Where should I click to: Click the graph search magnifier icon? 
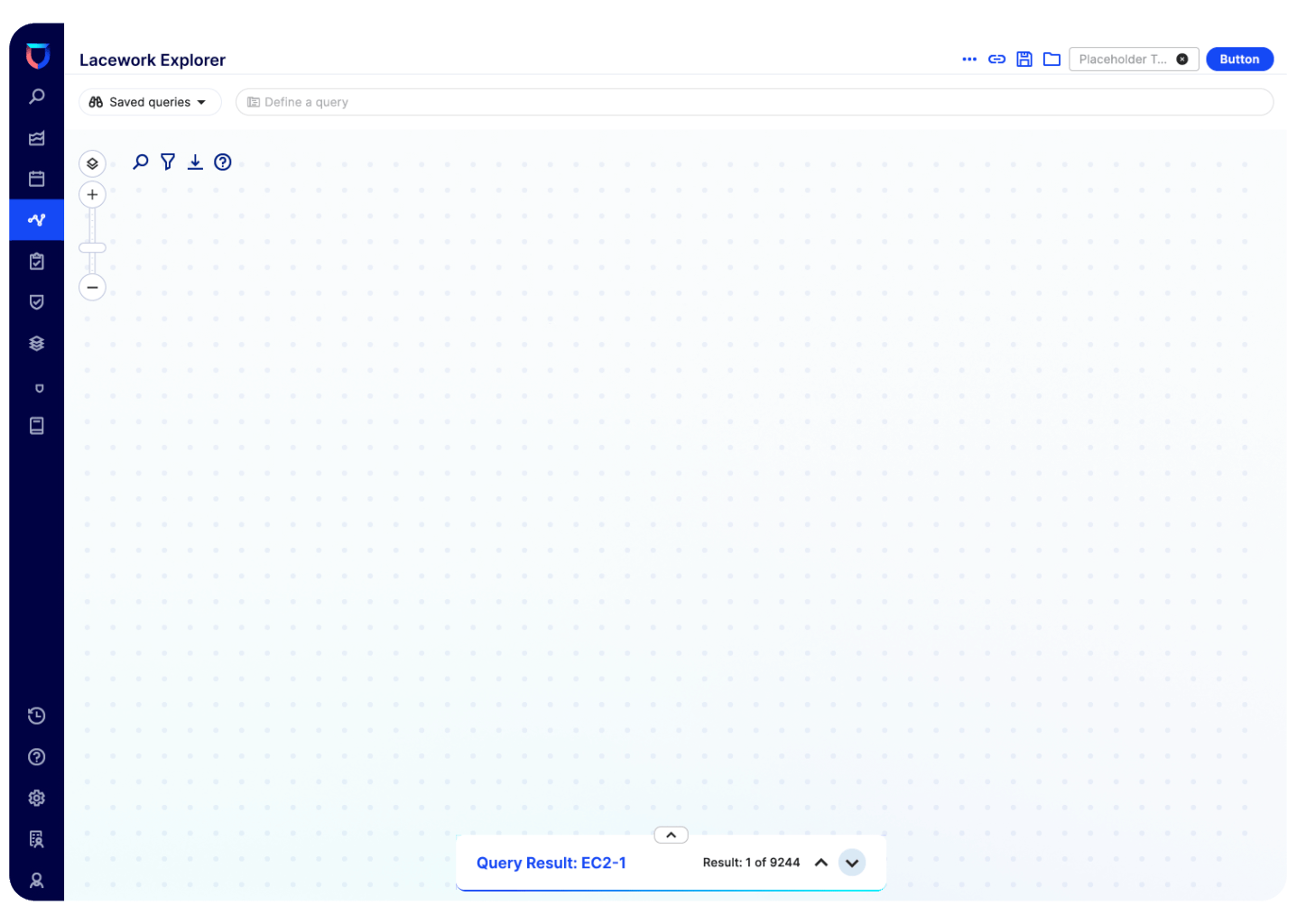coord(141,162)
